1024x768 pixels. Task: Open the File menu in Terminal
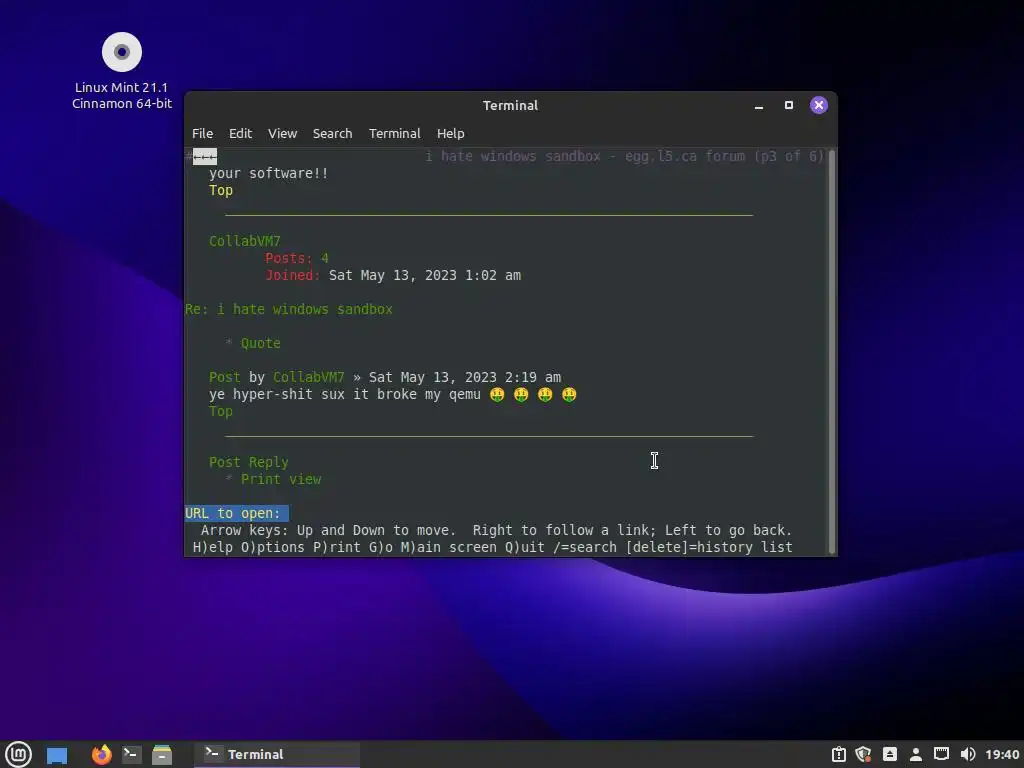click(x=202, y=133)
